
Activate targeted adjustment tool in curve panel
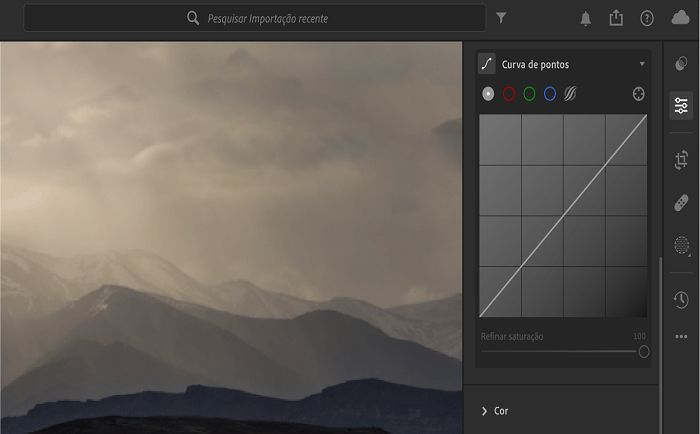(x=639, y=94)
